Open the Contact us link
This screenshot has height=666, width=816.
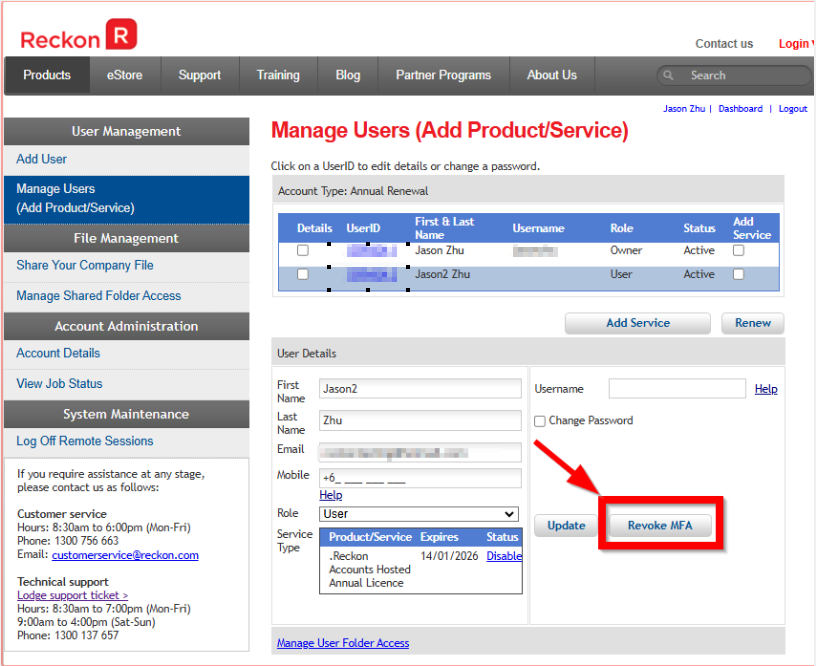point(724,44)
